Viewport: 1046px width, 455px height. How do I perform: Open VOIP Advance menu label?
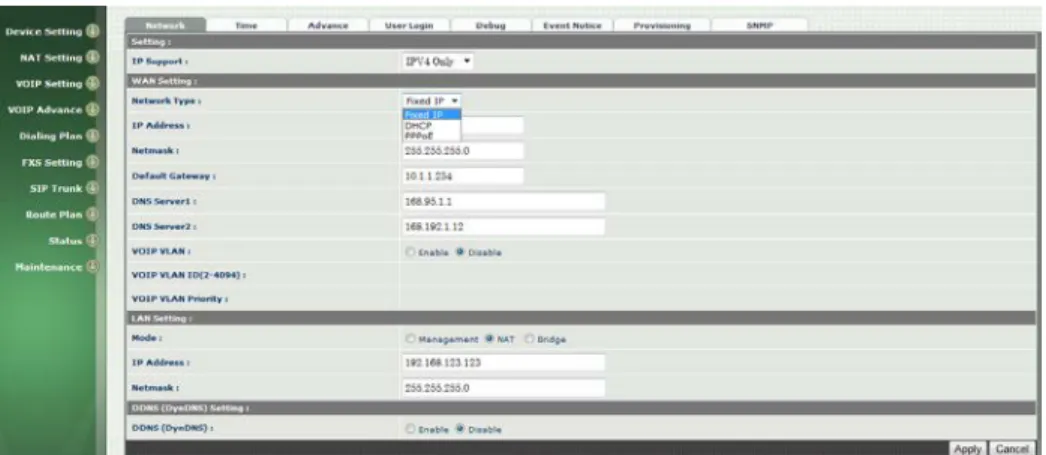[44, 109]
